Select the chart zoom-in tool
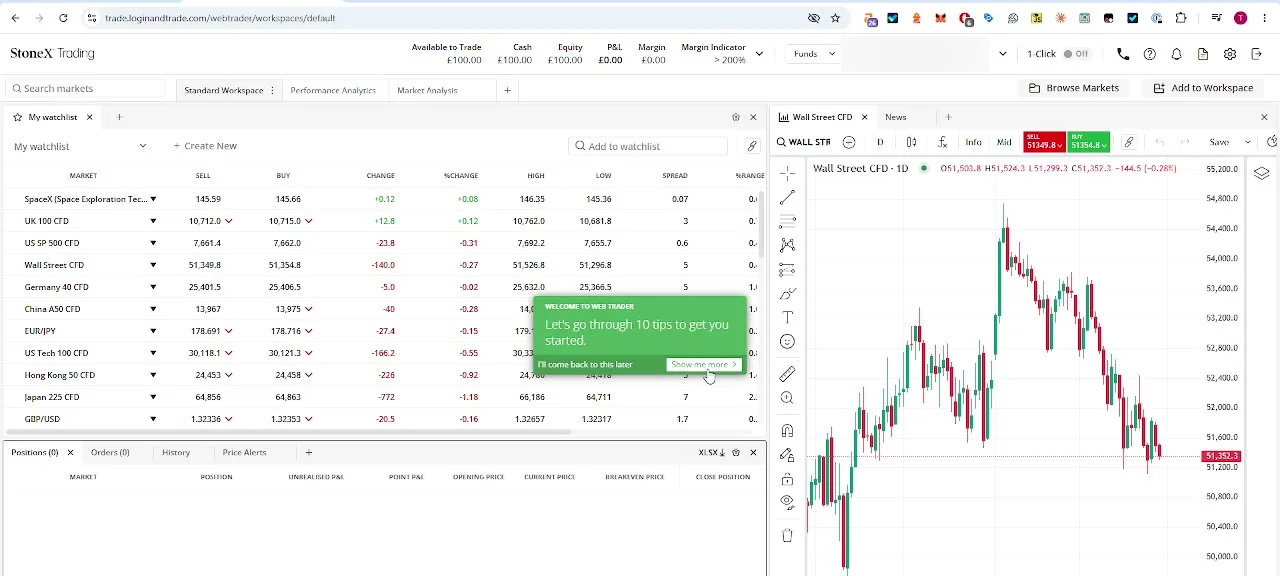The image size is (1280, 576). click(x=787, y=398)
